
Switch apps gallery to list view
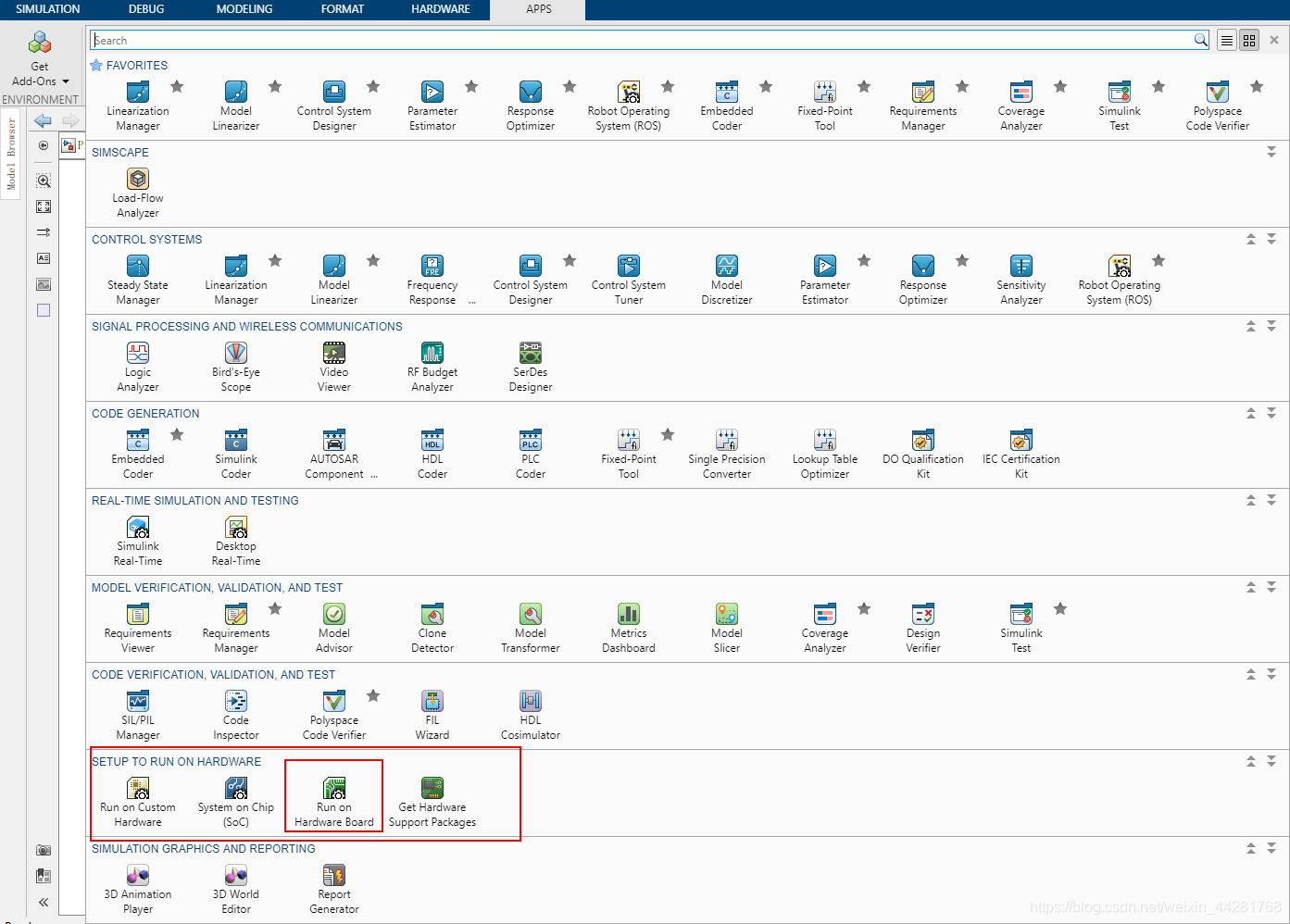point(1227,41)
